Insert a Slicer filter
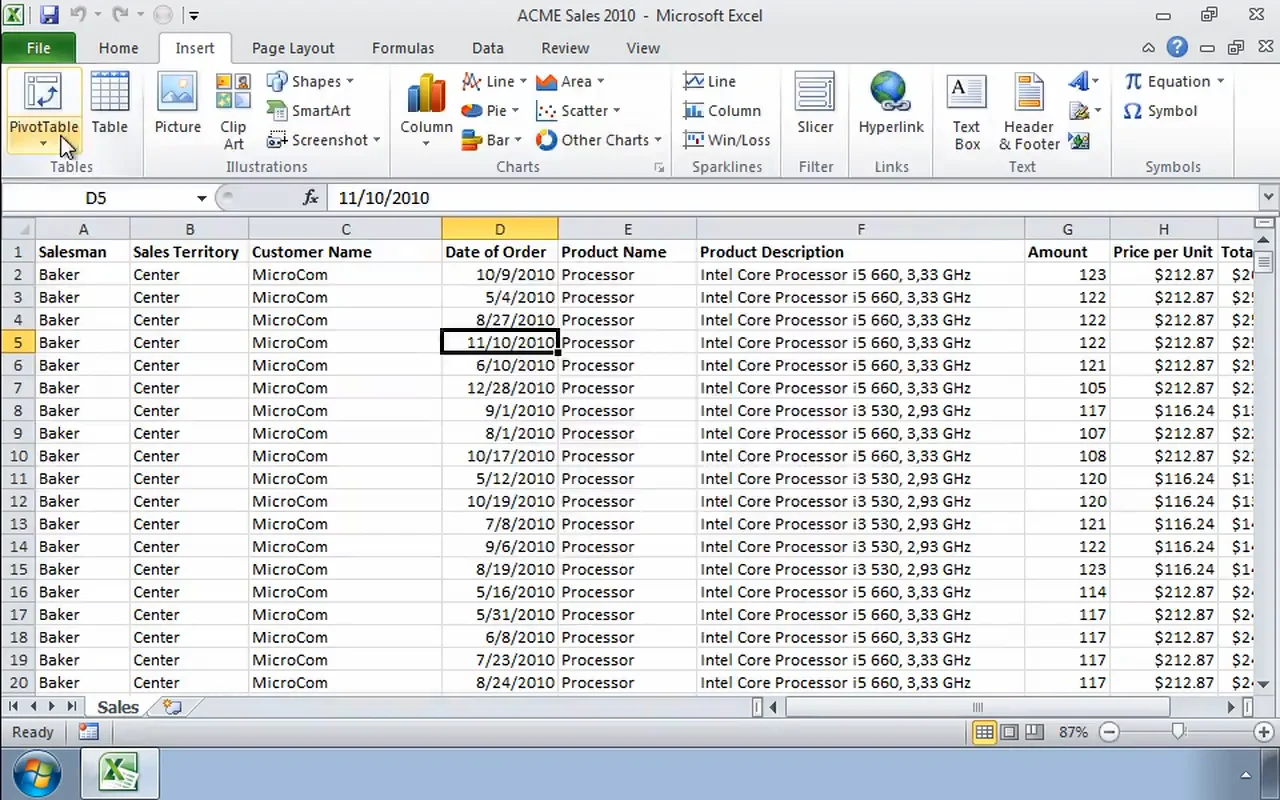 pyautogui.click(x=815, y=103)
